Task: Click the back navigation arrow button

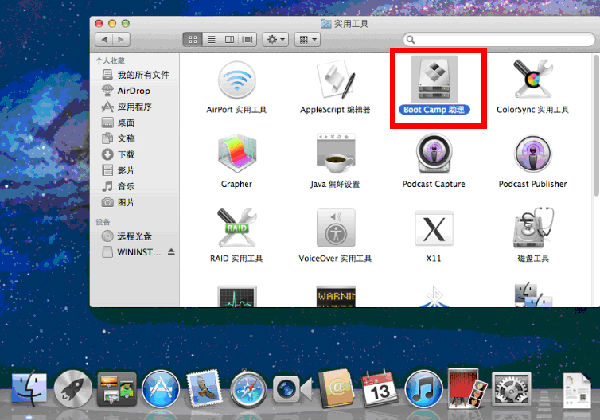Action: point(105,39)
